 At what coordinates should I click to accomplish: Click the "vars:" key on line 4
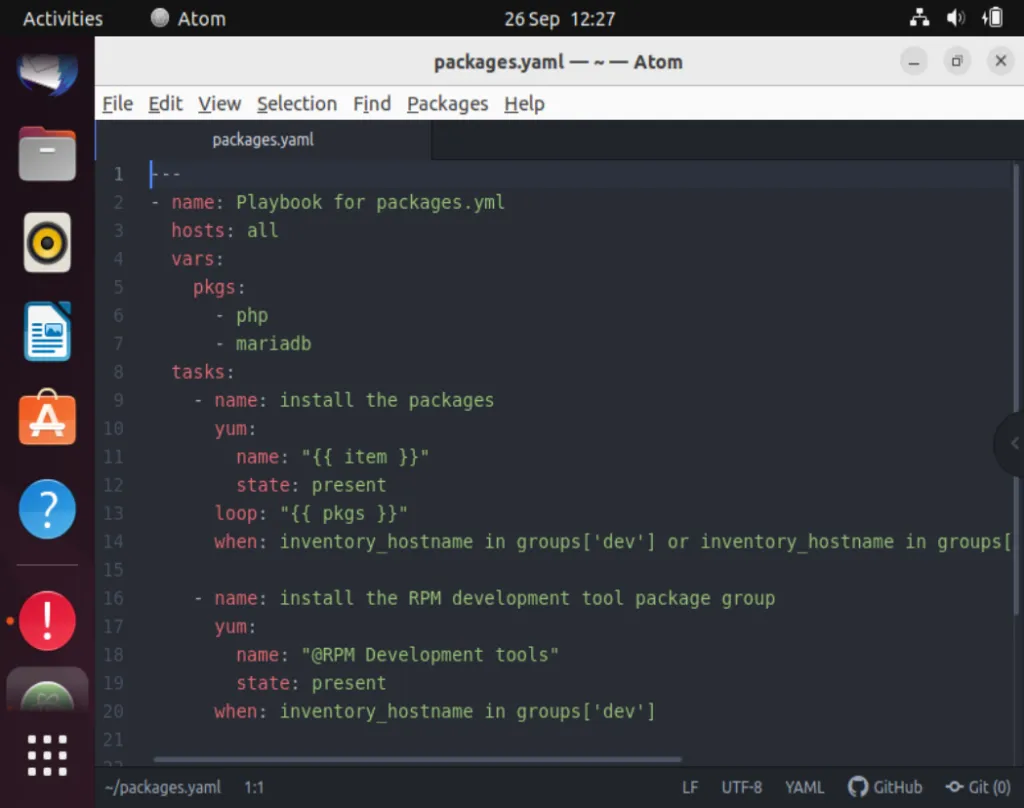197,259
